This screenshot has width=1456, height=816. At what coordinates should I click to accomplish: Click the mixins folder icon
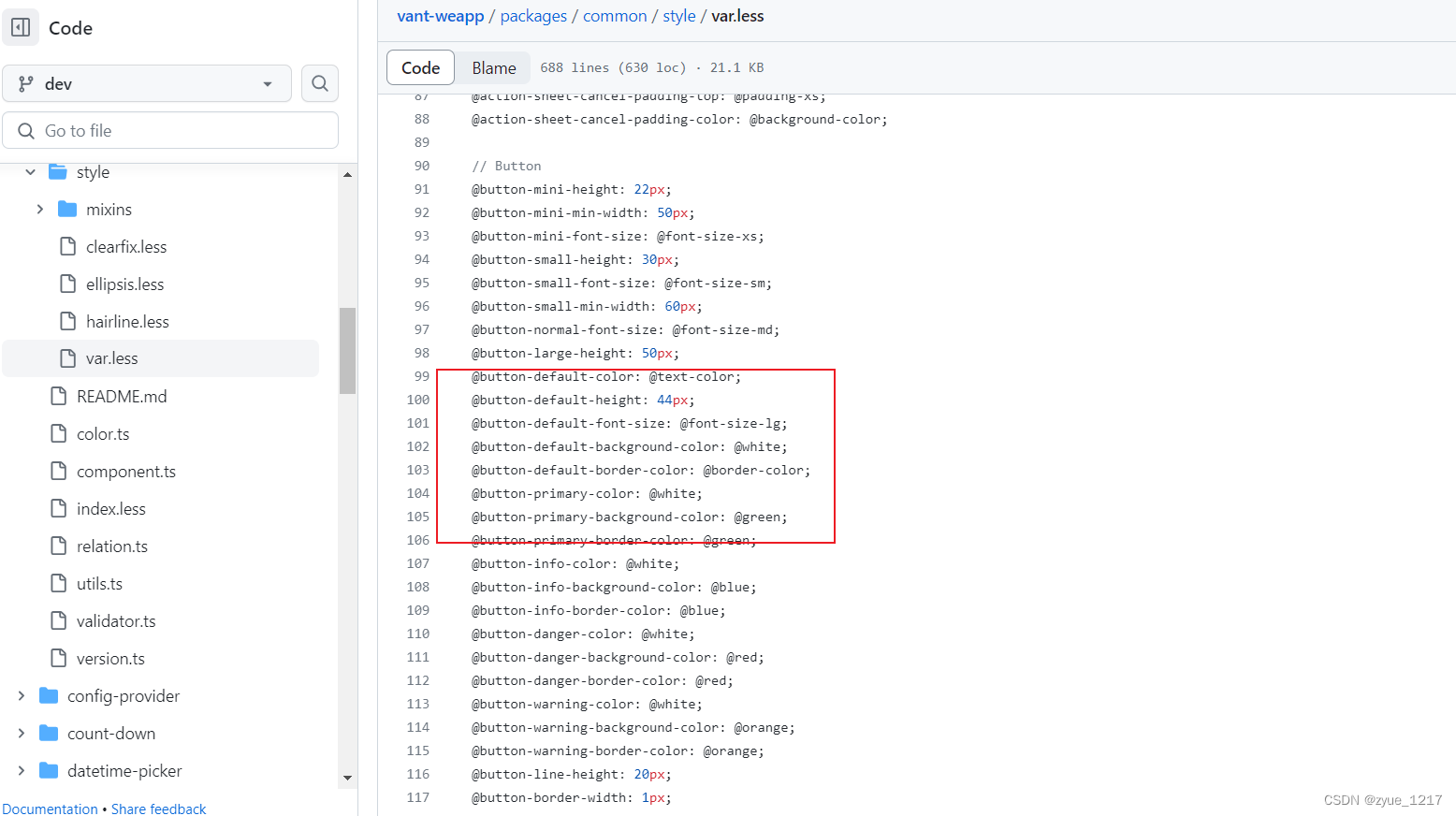[x=67, y=209]
